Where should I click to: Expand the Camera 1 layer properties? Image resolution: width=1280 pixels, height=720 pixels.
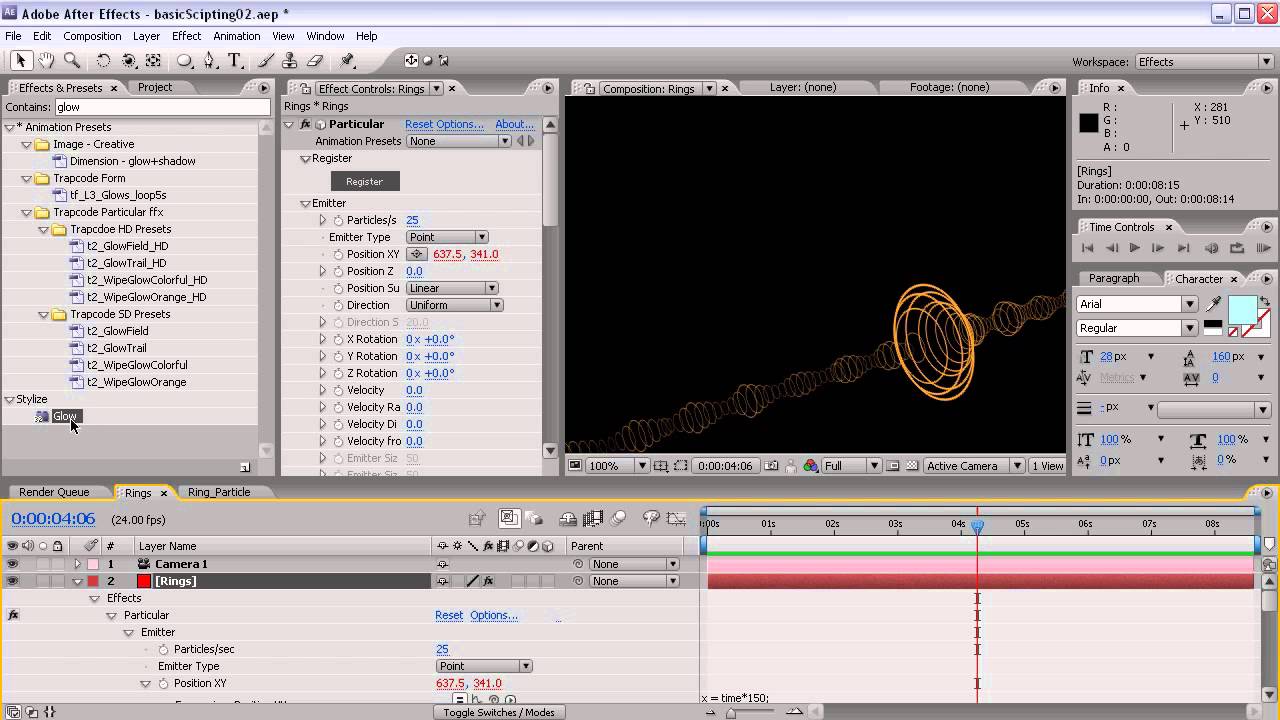pyautogui.click(x=77, y=564)
